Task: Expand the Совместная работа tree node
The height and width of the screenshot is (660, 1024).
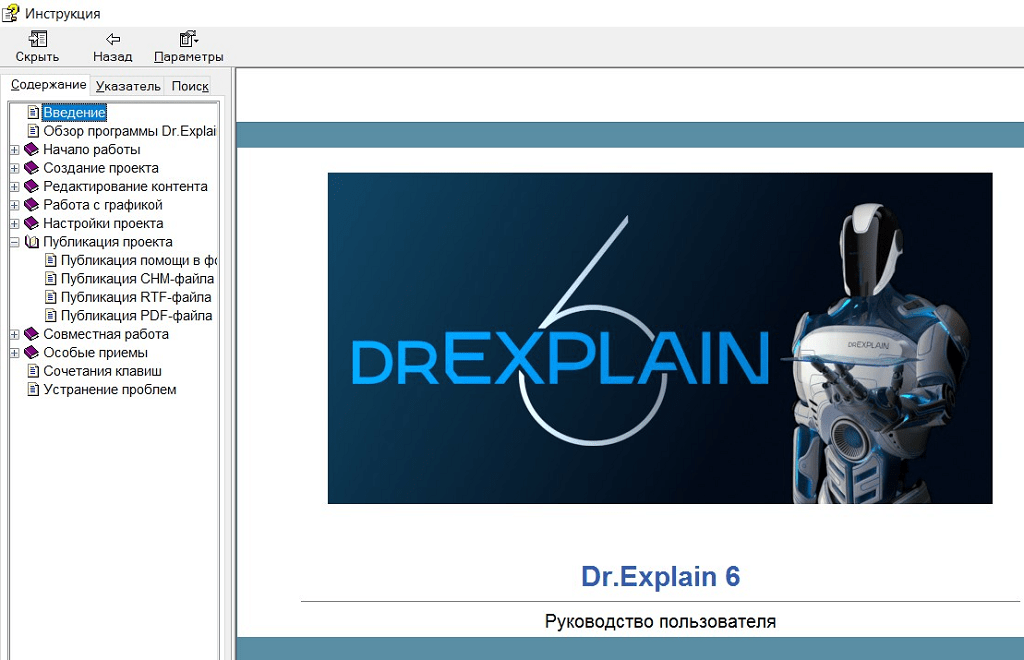Action: pos(14,334)
